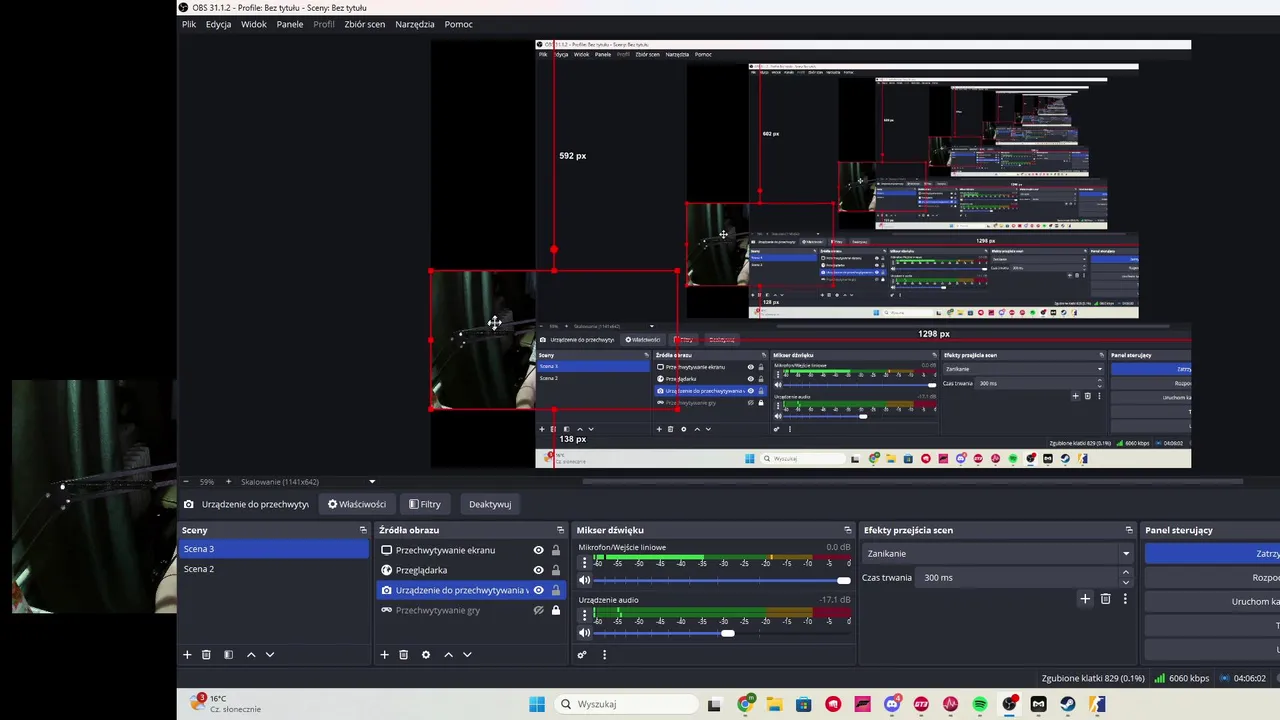Zoom out preview with minus icon
The width and height of the screenshot is (1280, 720).
click(187, 482)
